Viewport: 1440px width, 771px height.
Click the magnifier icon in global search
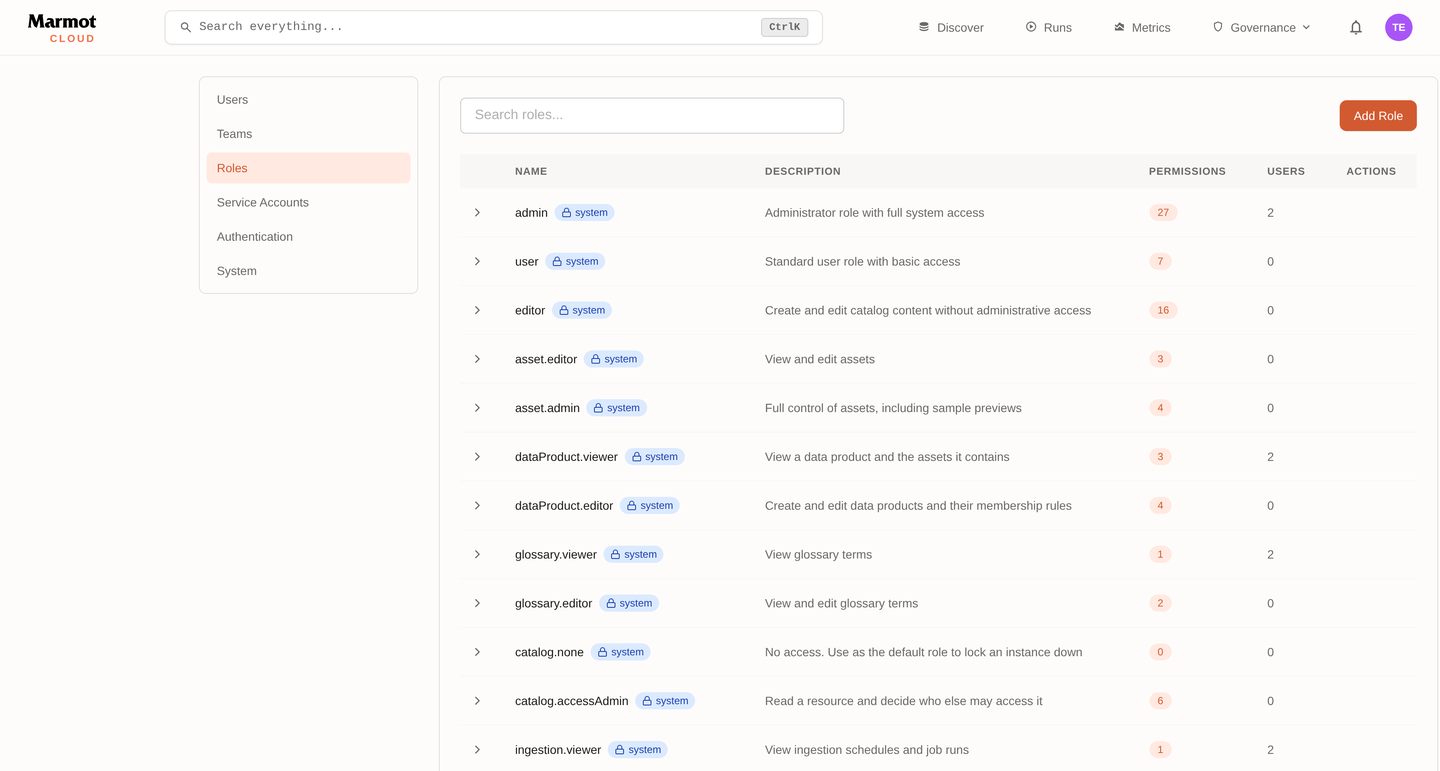(x=185, y=28)
